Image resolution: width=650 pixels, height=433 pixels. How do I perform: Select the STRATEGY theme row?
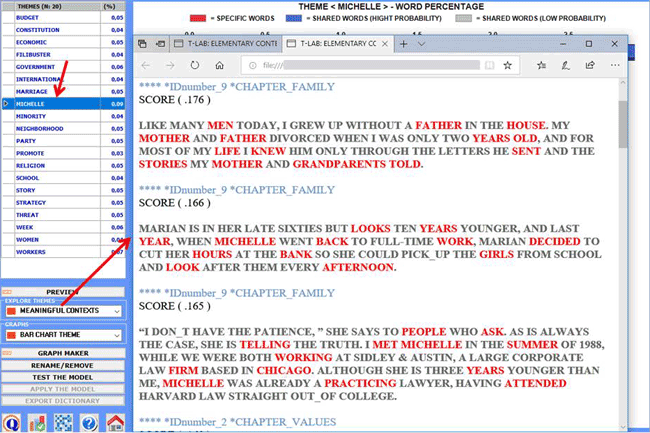(63, 203)
